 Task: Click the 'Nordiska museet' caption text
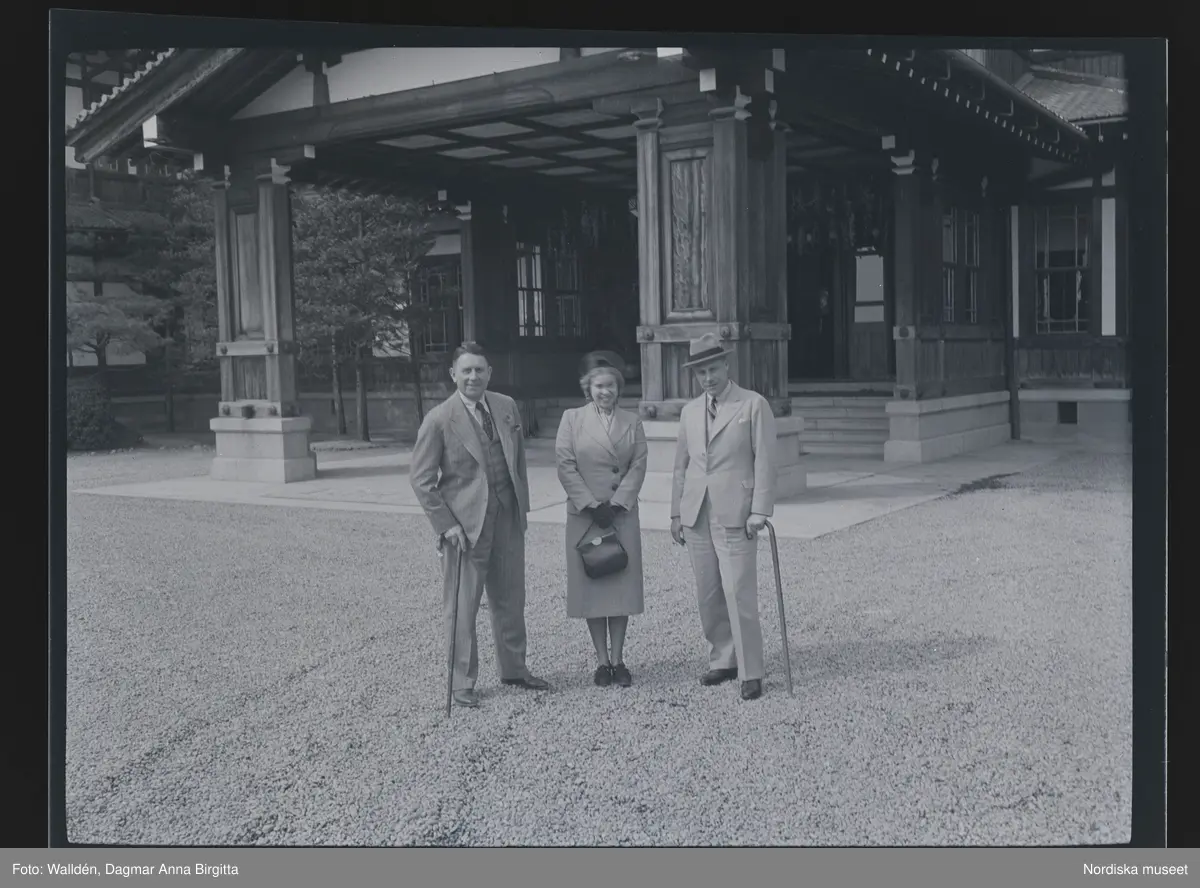pos(1135,869)
